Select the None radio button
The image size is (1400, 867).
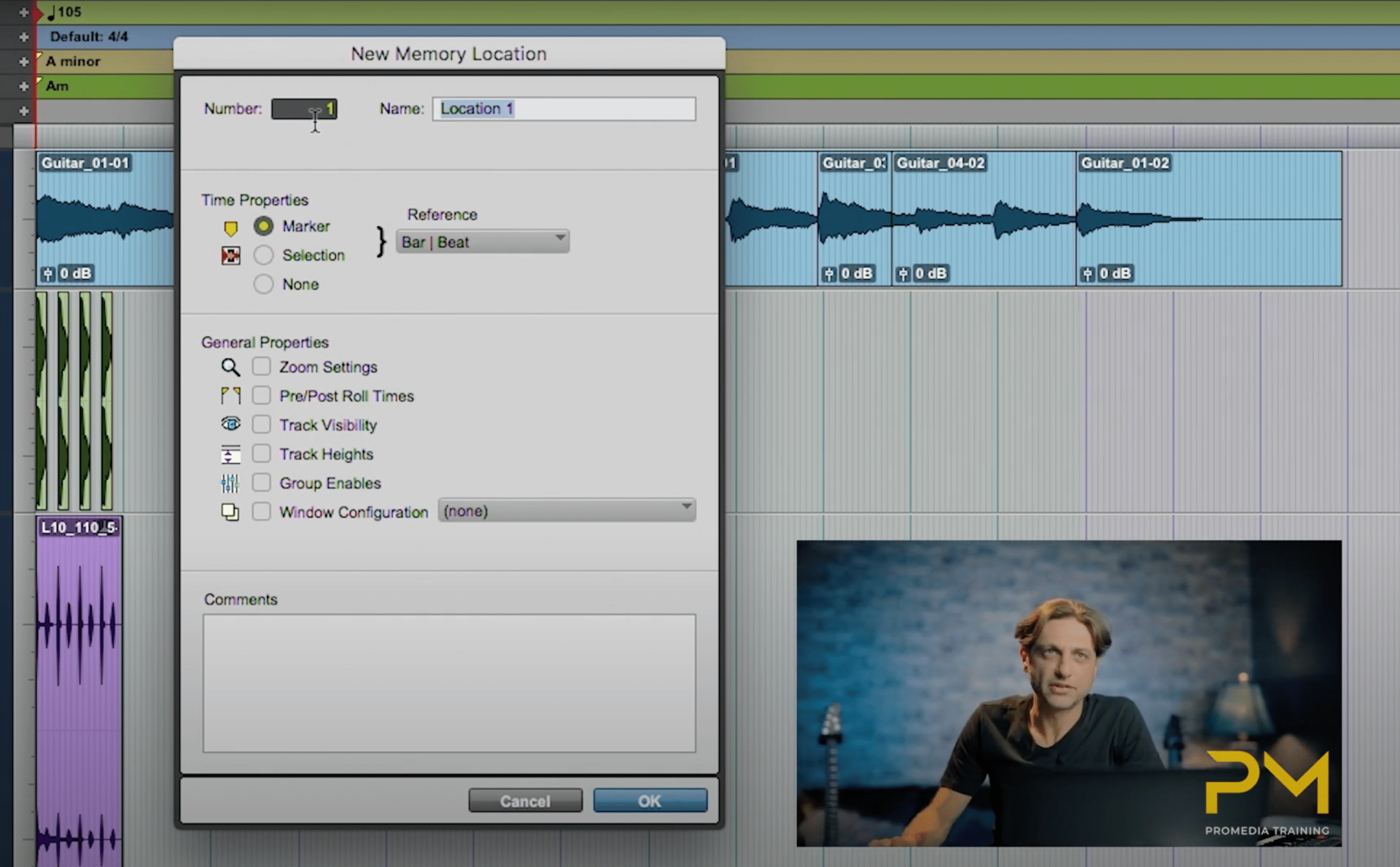coord(263,284)
